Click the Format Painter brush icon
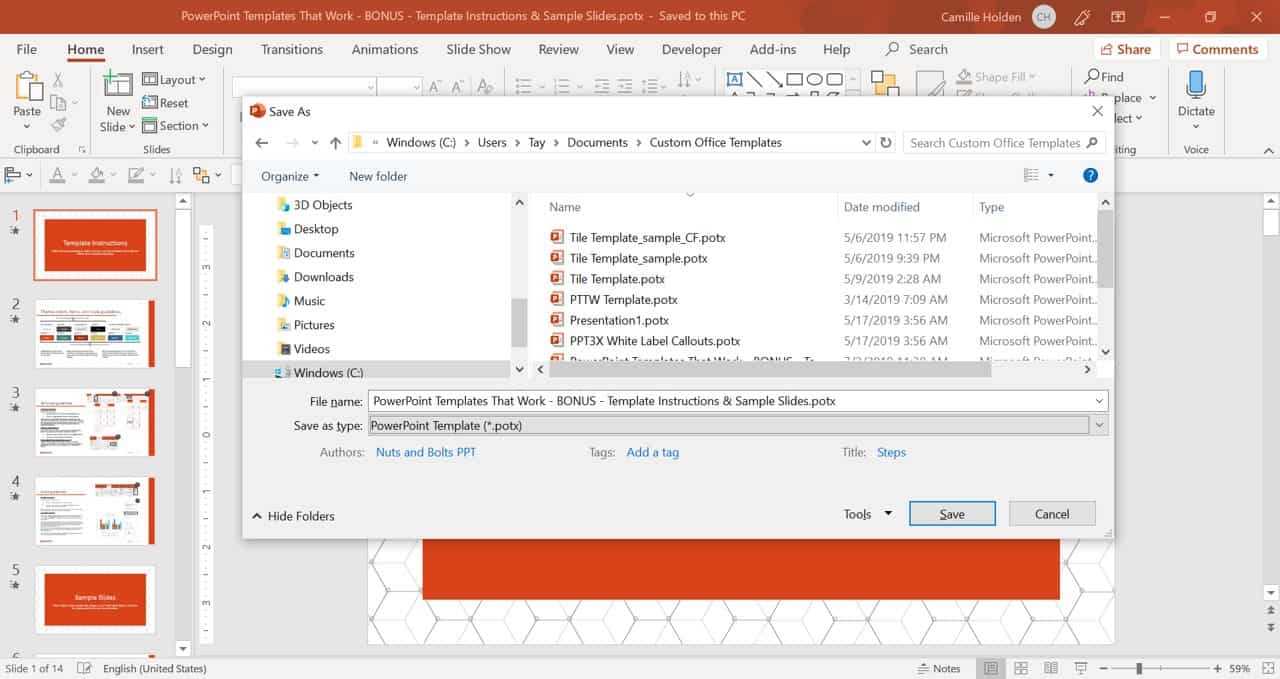This screenshot has height=679, width=1280. (x=58, y=125)
